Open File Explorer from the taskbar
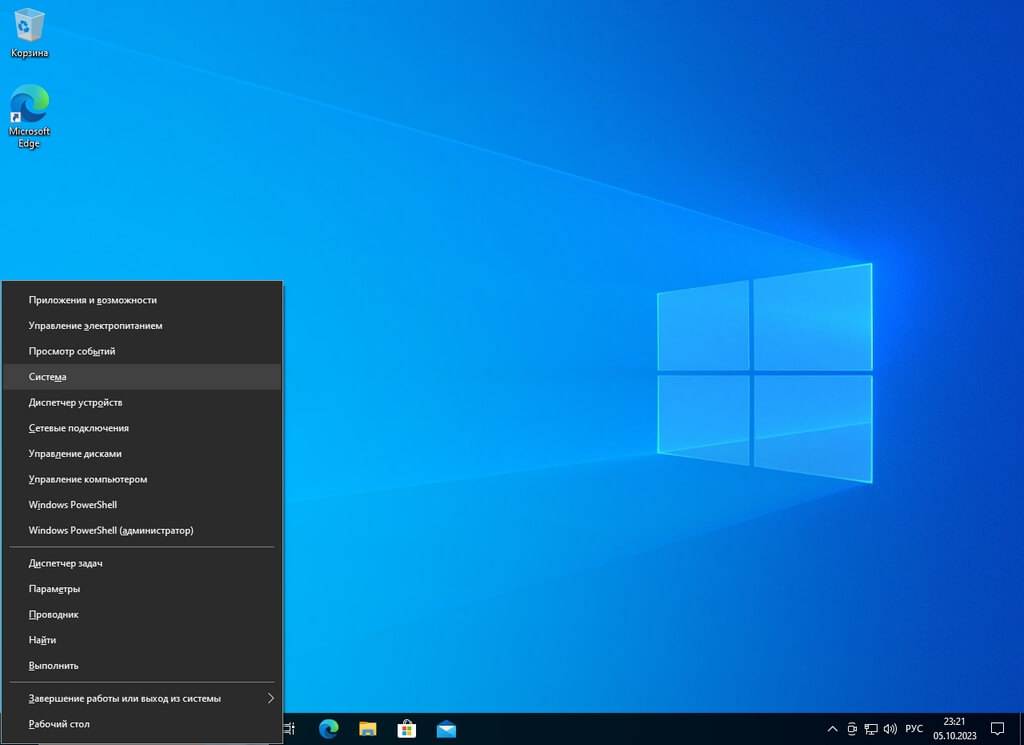 [x=368, y=729]
